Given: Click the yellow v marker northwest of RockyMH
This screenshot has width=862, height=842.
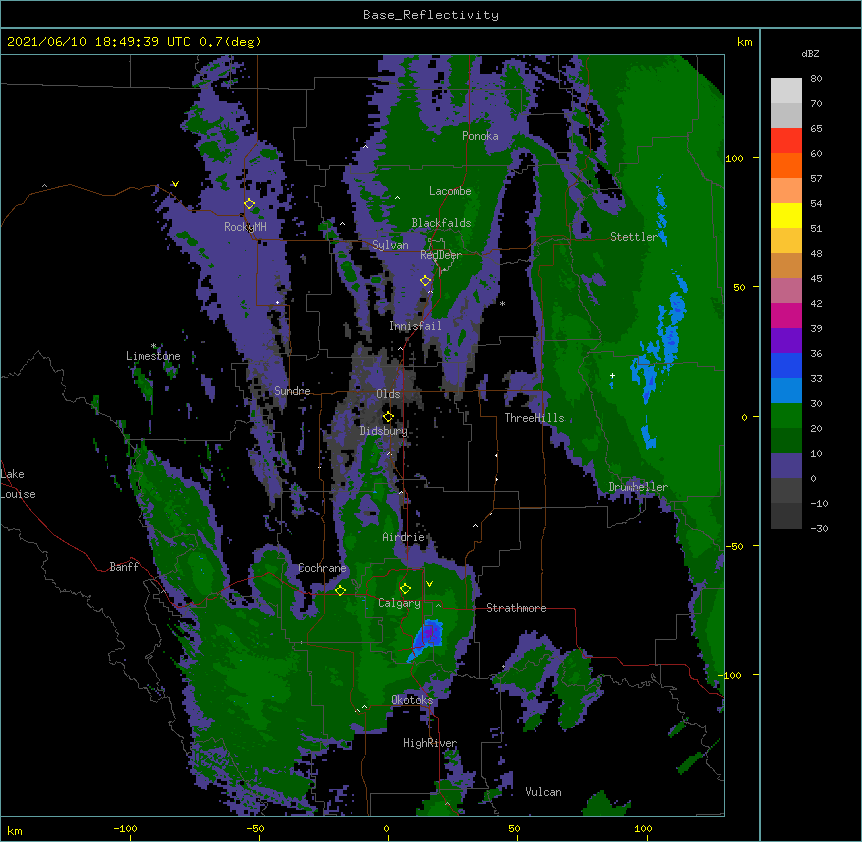Looking at the screenshot, I should [x=175, y=184].
